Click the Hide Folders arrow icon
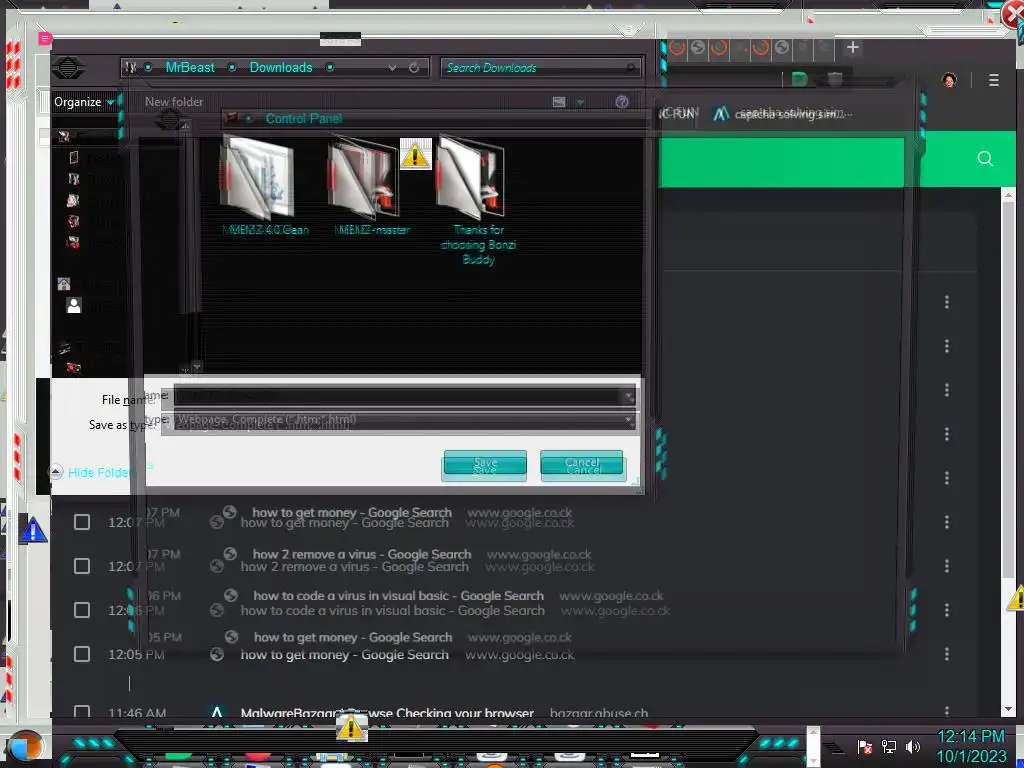 [x=56, y=472]
